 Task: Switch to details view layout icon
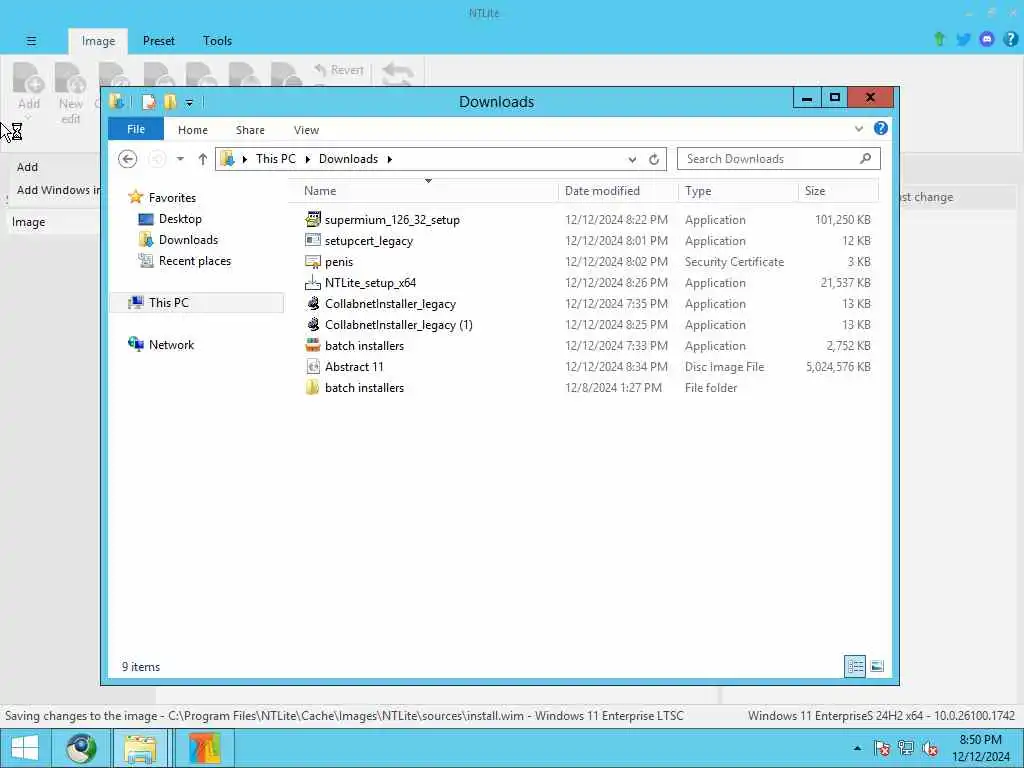click(x=855, y=666)
